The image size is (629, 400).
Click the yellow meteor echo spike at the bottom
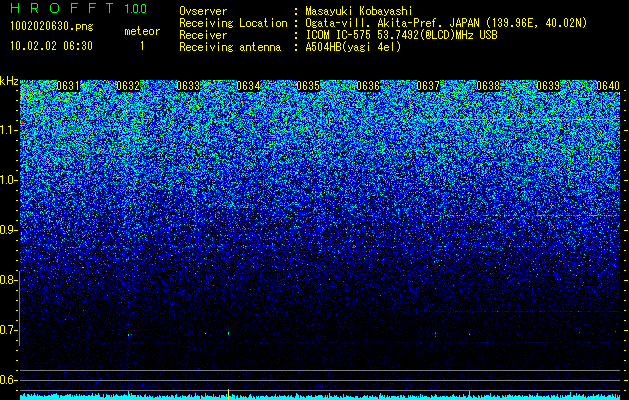pyautogui.click(x=228, y=394)
